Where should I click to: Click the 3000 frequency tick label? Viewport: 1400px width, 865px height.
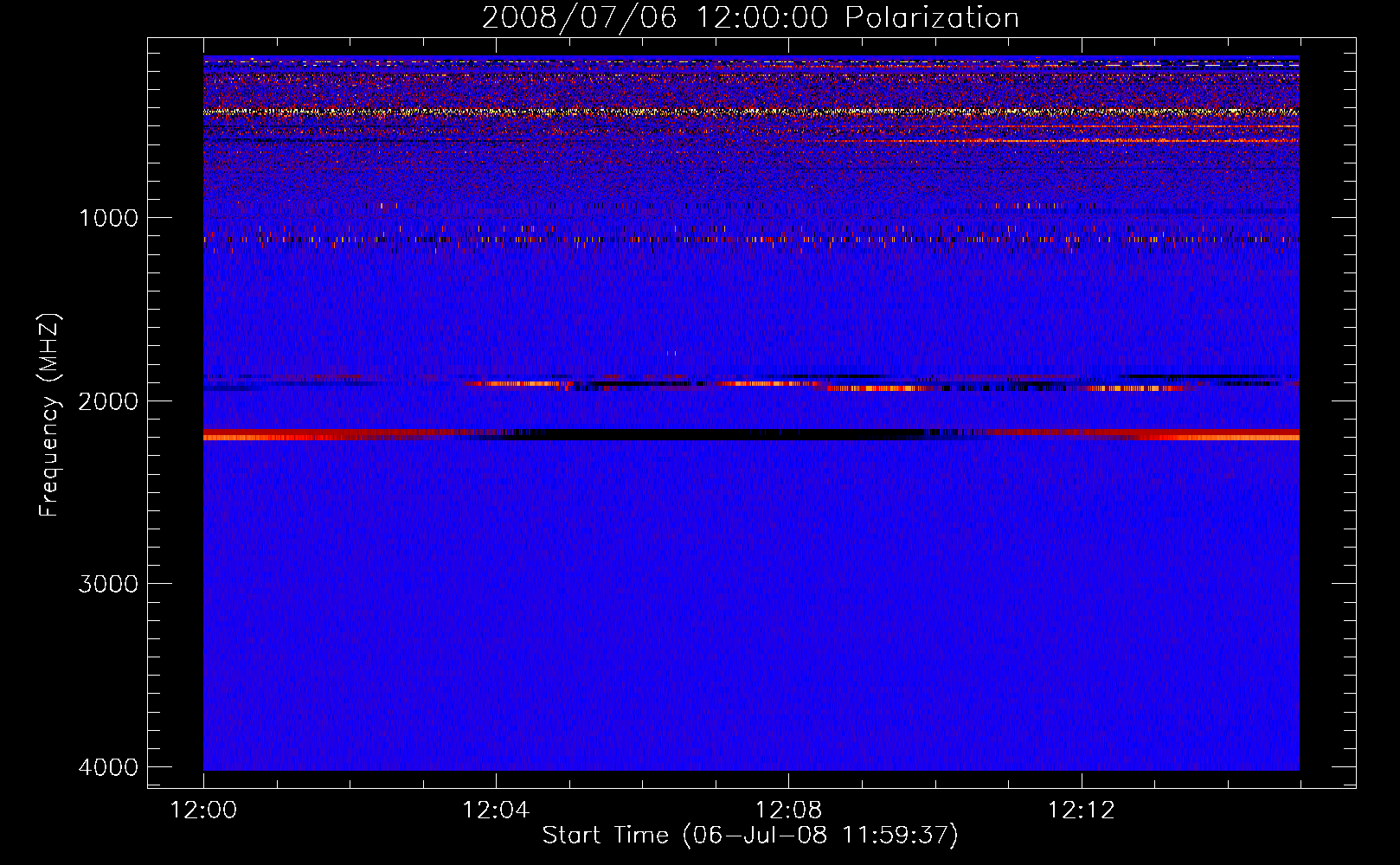click(x=108, y=584)
